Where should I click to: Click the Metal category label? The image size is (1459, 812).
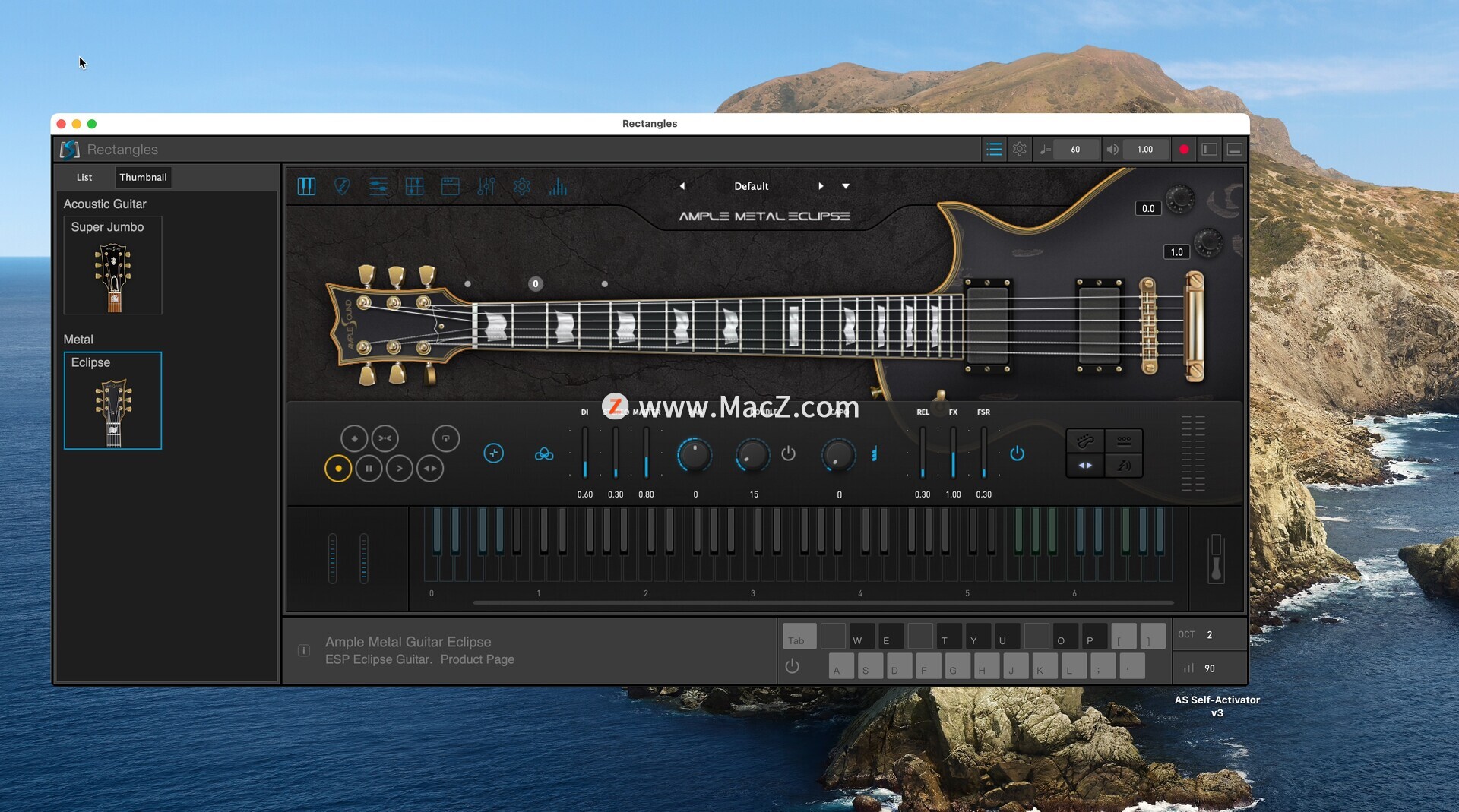point(78,340)
